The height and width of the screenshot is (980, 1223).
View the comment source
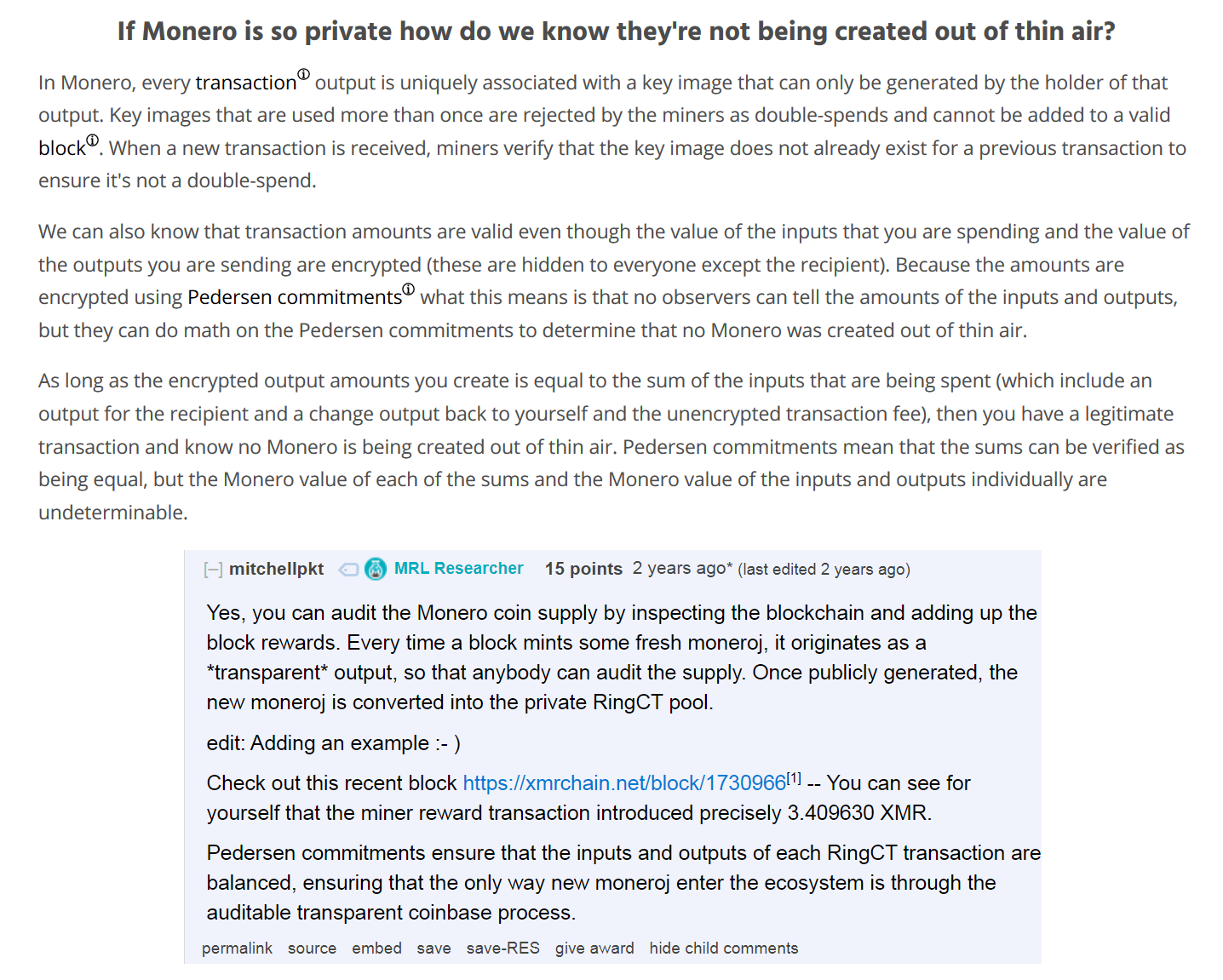click(x=312, y=948)
